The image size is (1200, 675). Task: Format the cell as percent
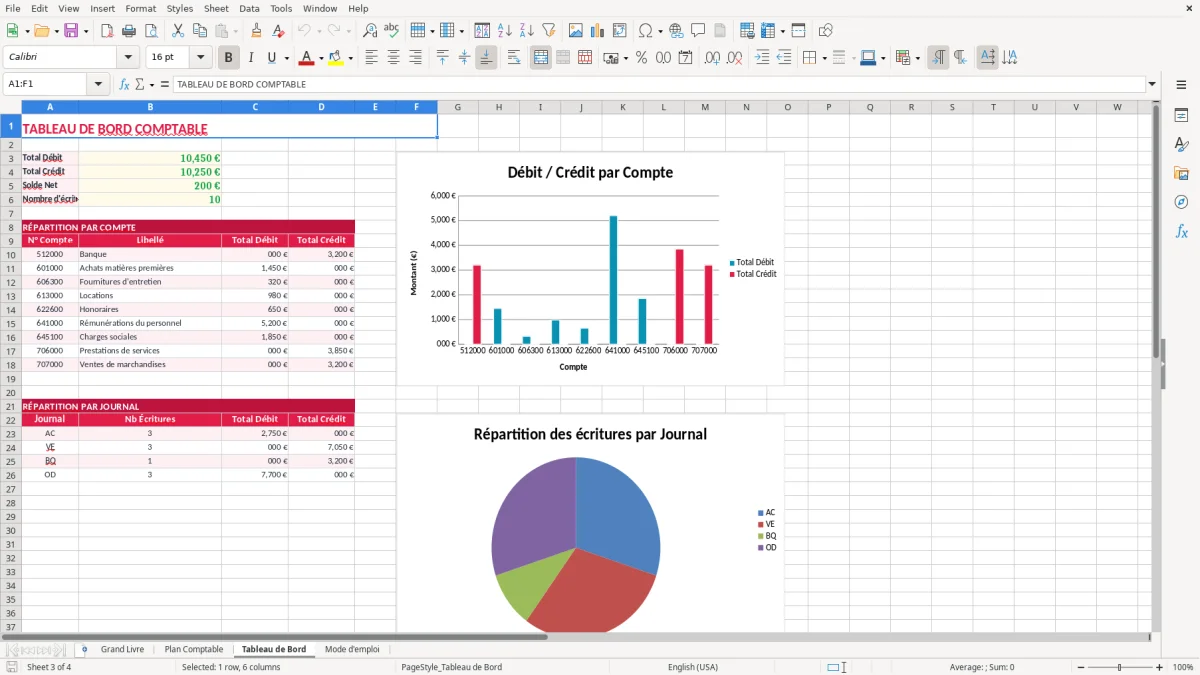(x=641, y=58)
